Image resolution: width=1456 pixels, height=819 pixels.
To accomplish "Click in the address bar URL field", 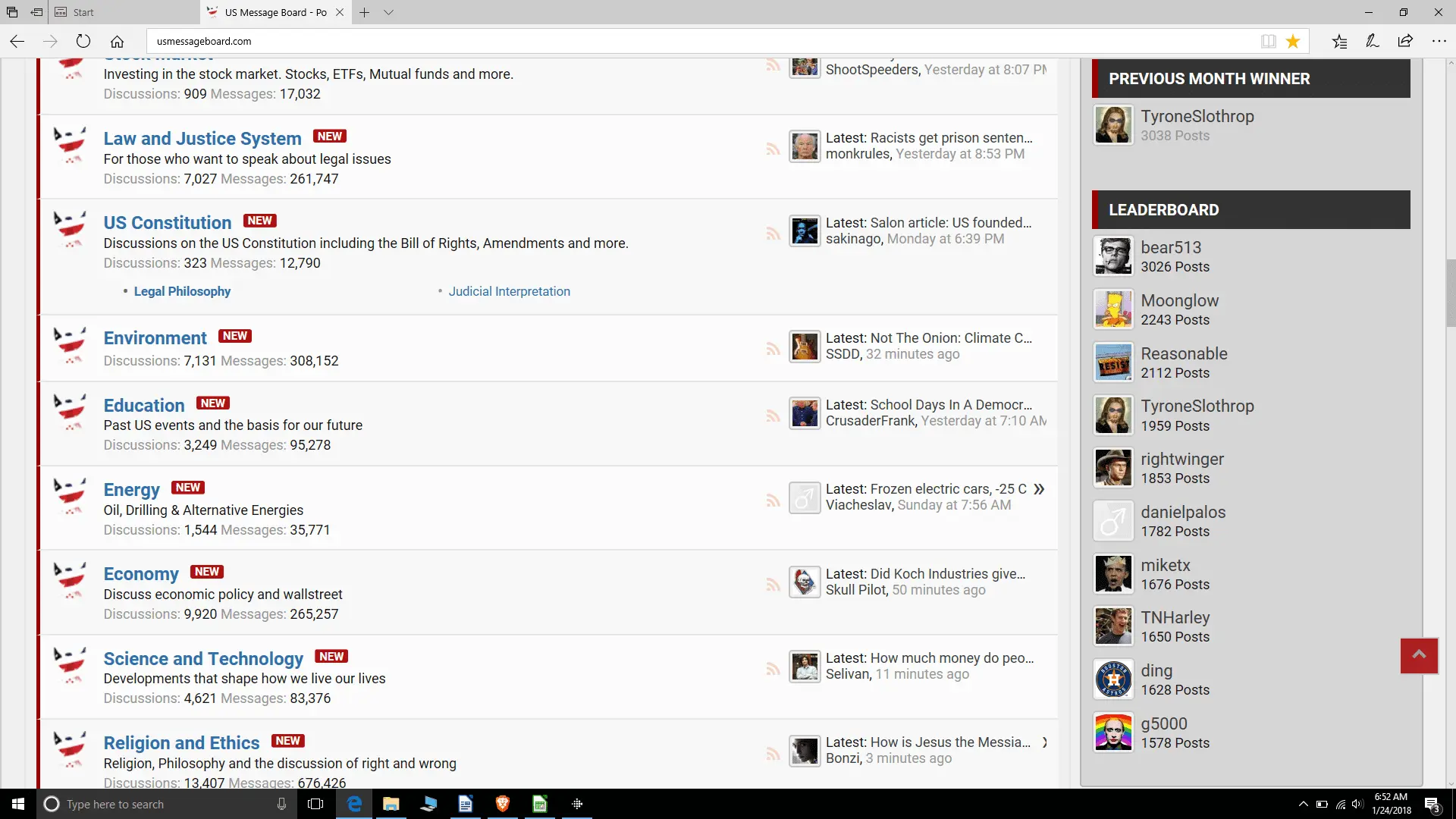I will [682, 42].
